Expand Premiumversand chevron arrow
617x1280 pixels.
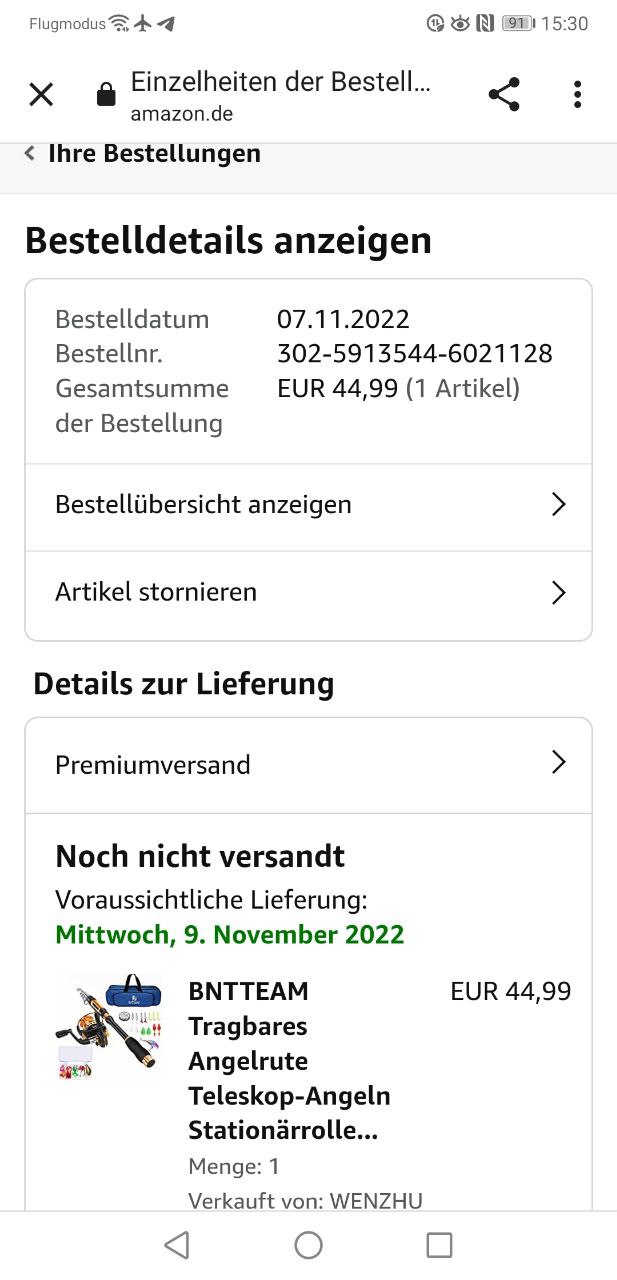(558, 764)
